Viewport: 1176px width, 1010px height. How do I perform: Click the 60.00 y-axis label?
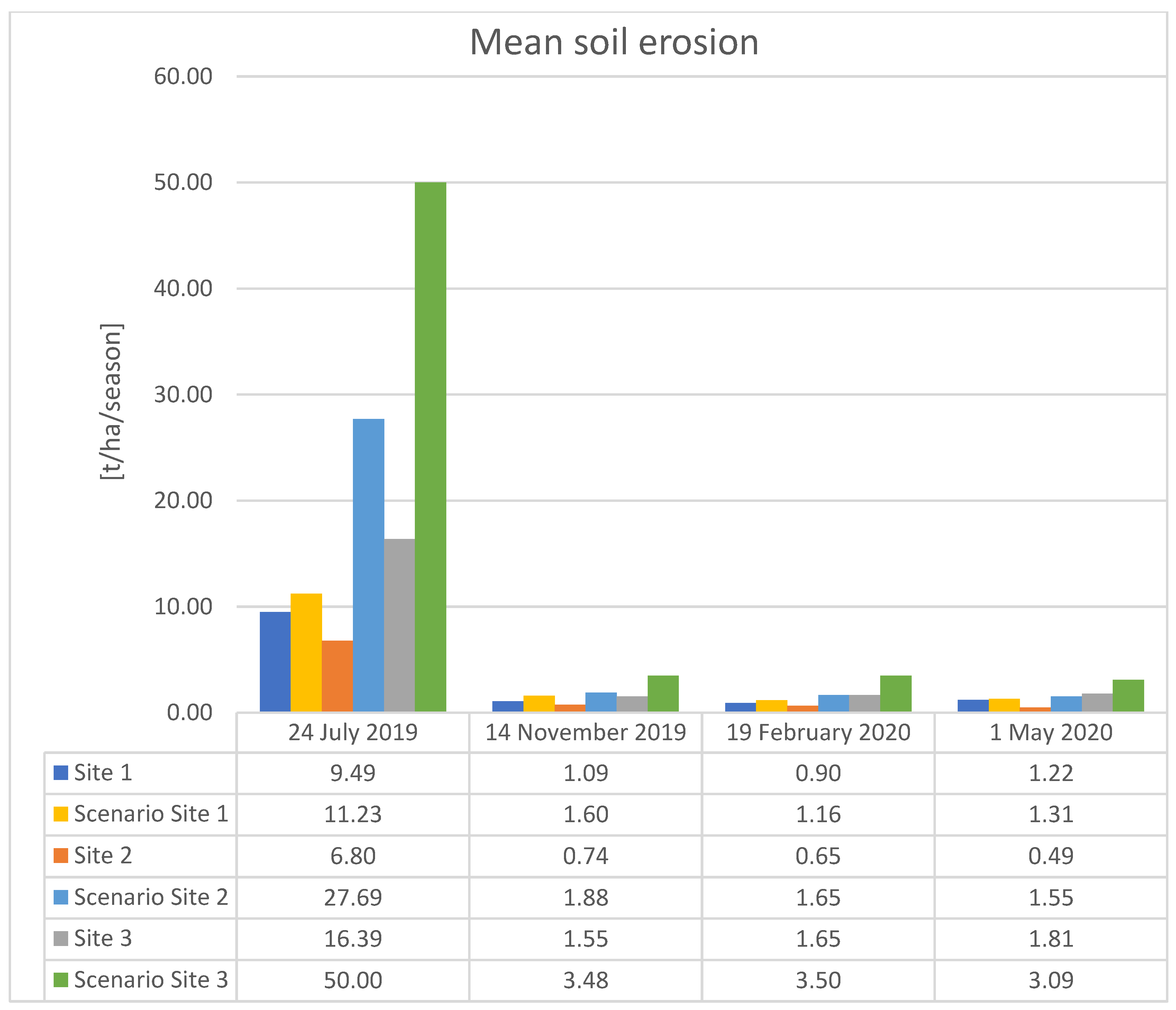183,76
